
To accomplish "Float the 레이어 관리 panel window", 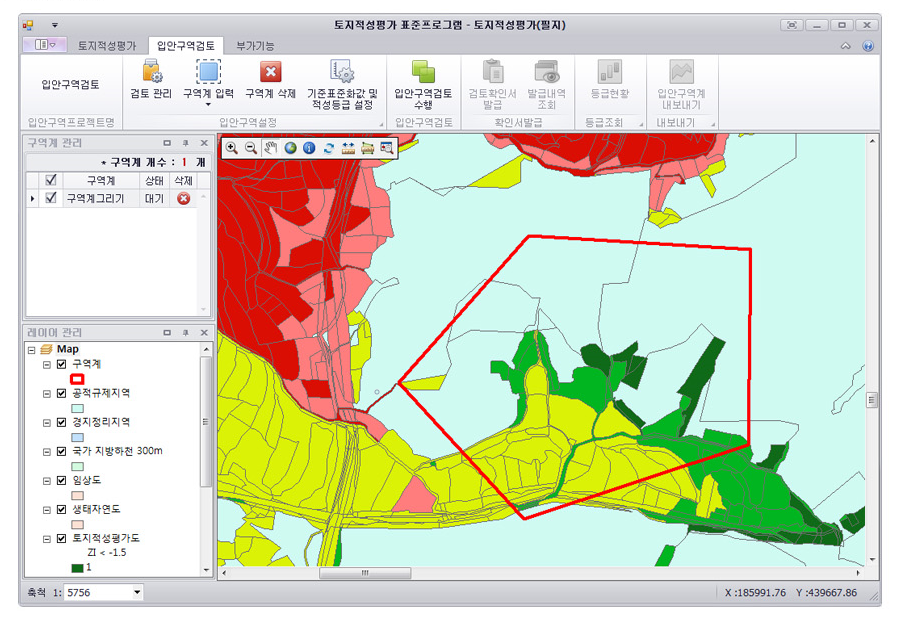I will click(x=167, y=332).
